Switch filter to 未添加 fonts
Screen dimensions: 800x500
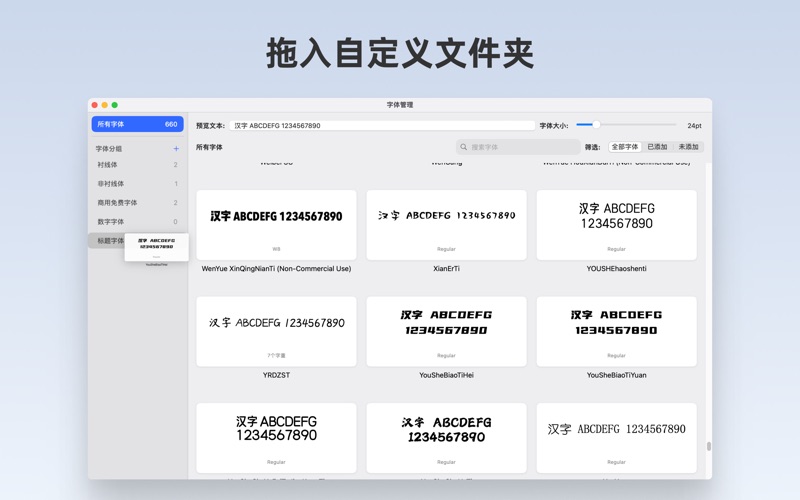click(688, 147)
